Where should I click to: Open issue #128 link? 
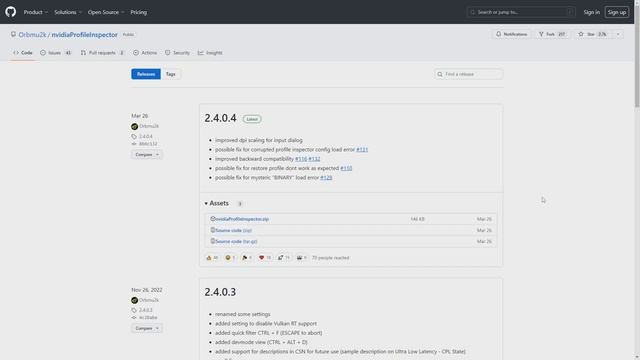click(x=326, y=178)
